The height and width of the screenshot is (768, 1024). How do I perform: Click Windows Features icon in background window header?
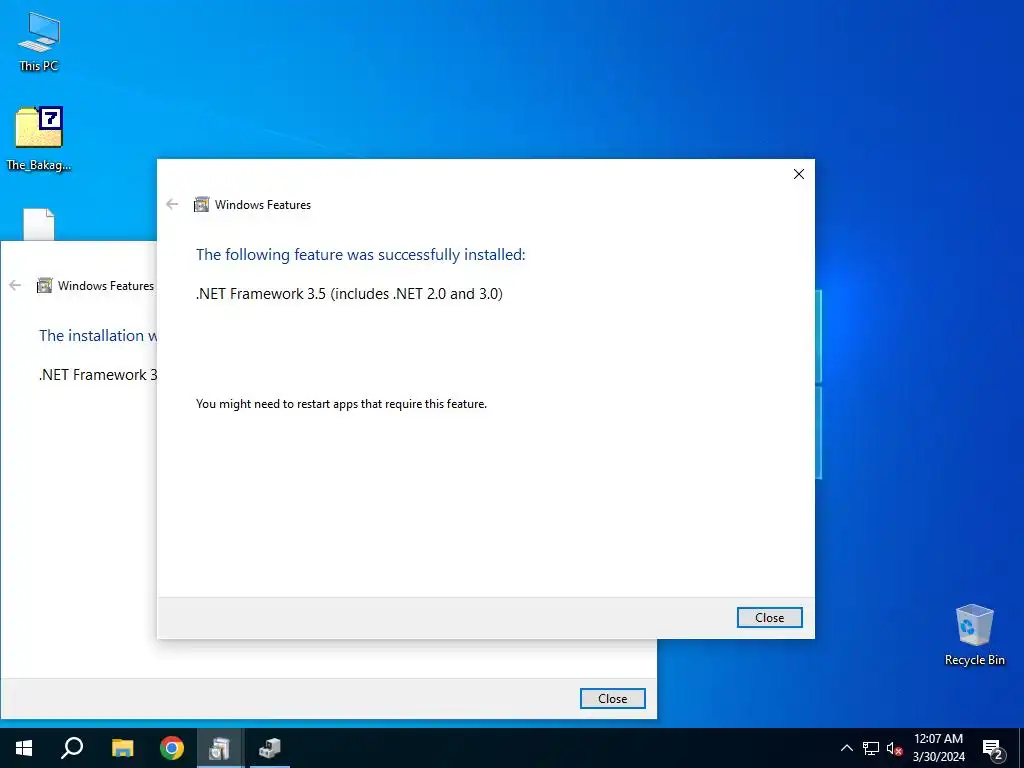[x=44, y=285]
